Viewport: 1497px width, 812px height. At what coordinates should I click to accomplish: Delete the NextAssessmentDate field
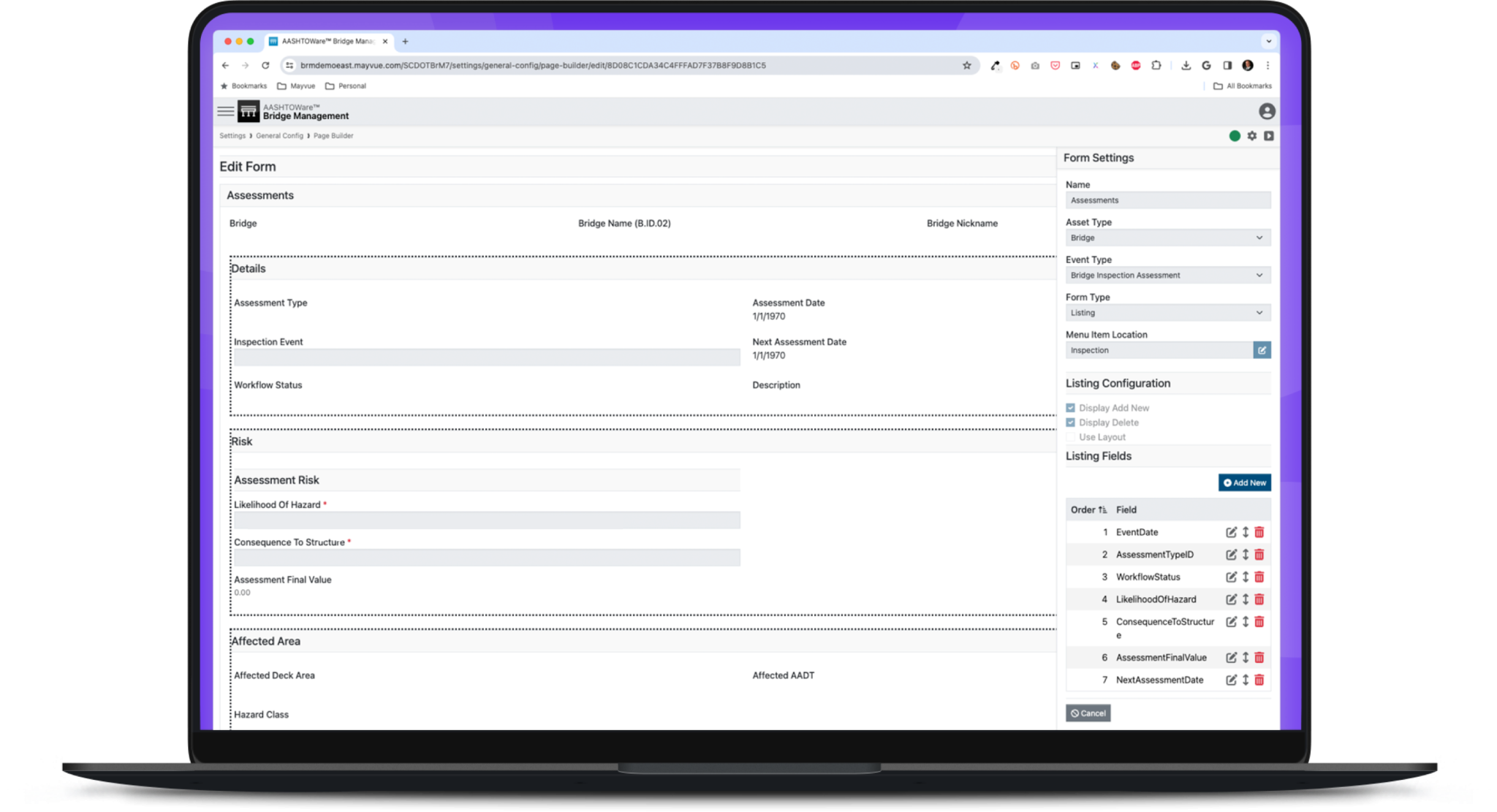tap(1259, 680)
